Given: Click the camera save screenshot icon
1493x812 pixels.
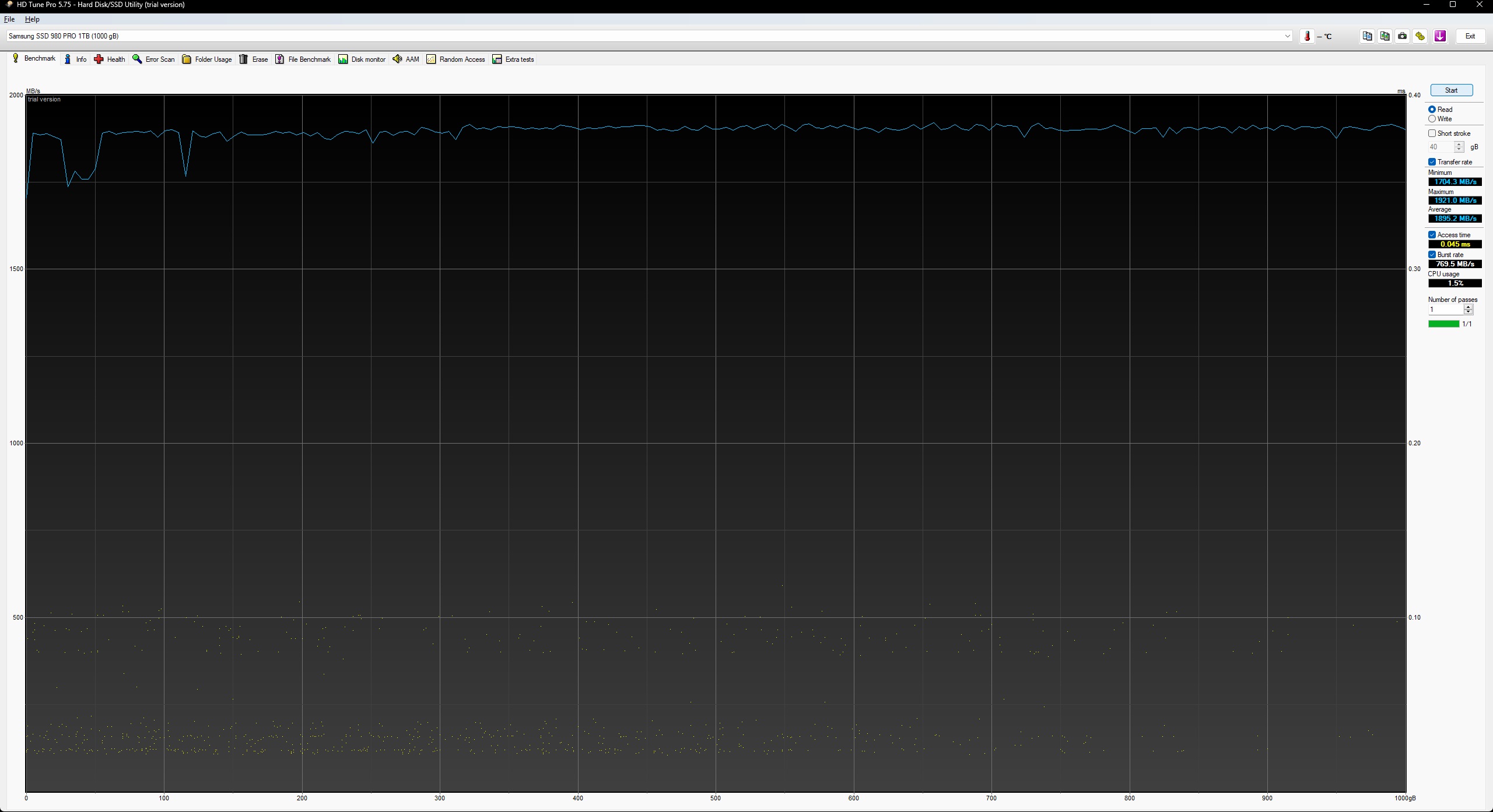Looking at the screenshot, I should (x=1402, y=36).
